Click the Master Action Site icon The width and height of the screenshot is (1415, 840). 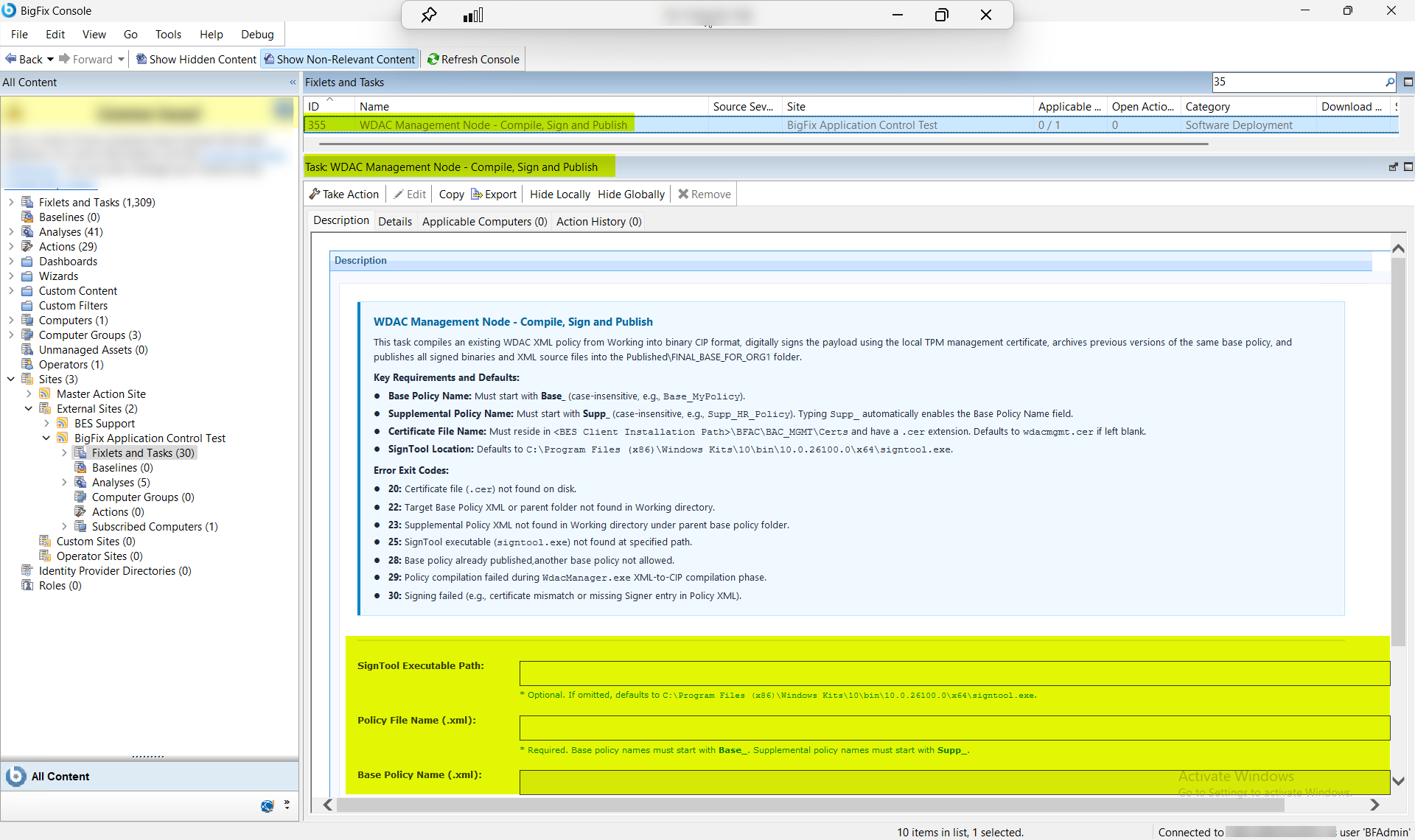pos(45,394)
